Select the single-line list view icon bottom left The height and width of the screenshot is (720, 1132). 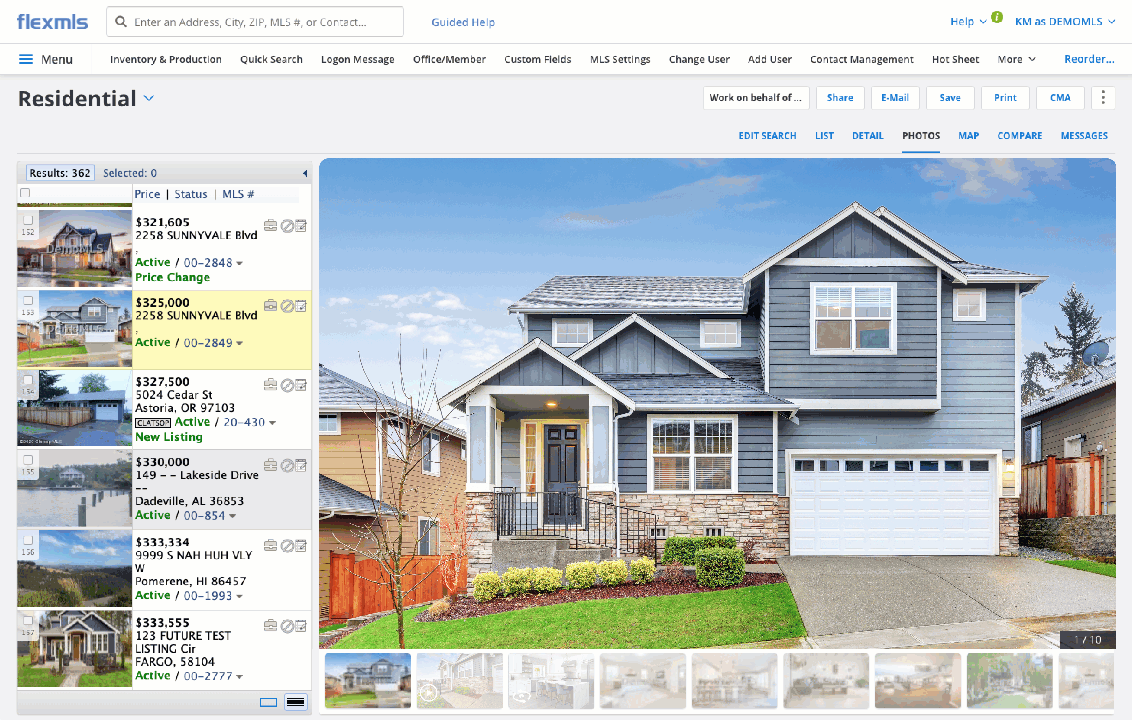pos(268,702)
